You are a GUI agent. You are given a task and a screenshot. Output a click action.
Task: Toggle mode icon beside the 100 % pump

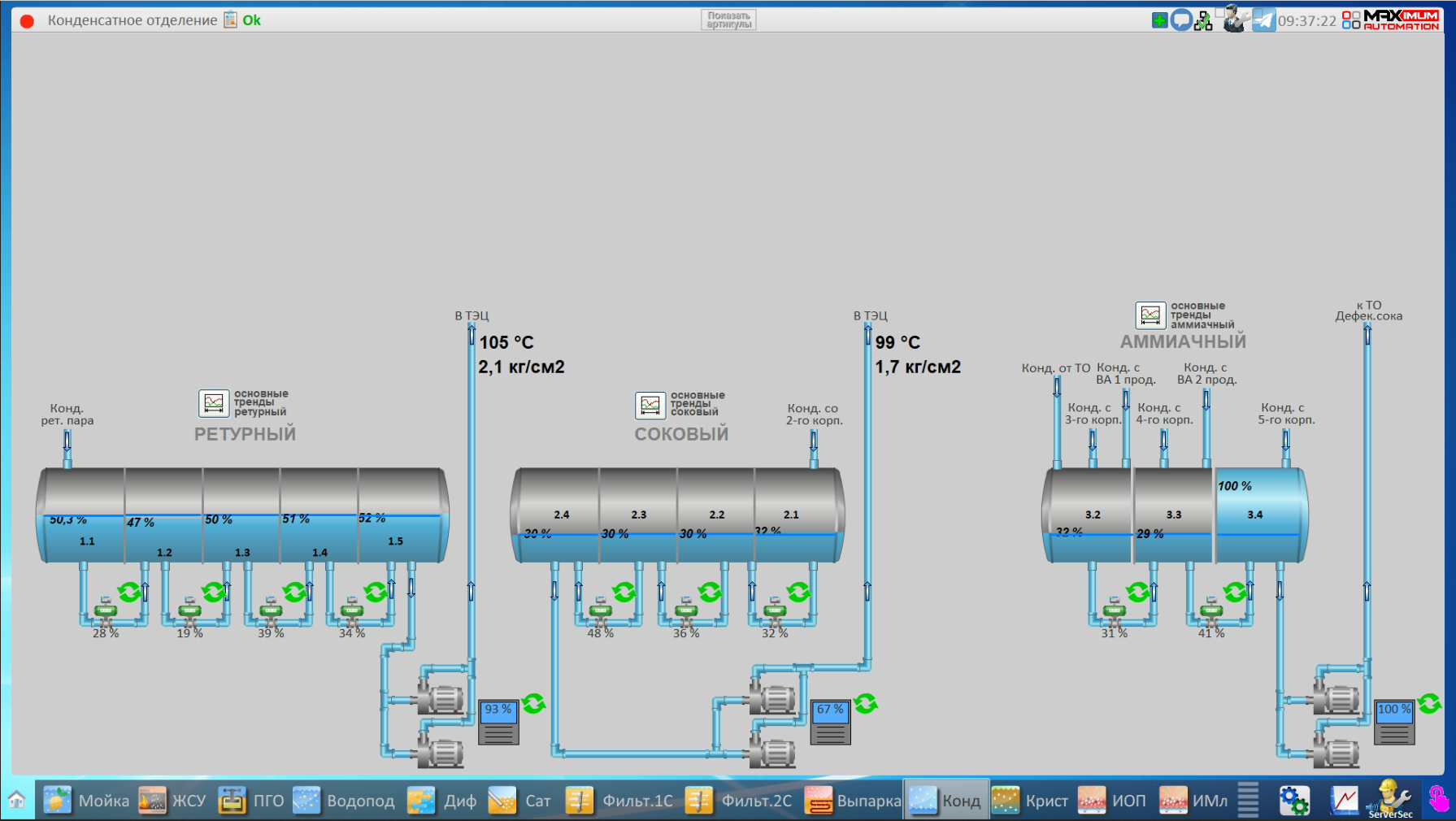click(1429, 703)
